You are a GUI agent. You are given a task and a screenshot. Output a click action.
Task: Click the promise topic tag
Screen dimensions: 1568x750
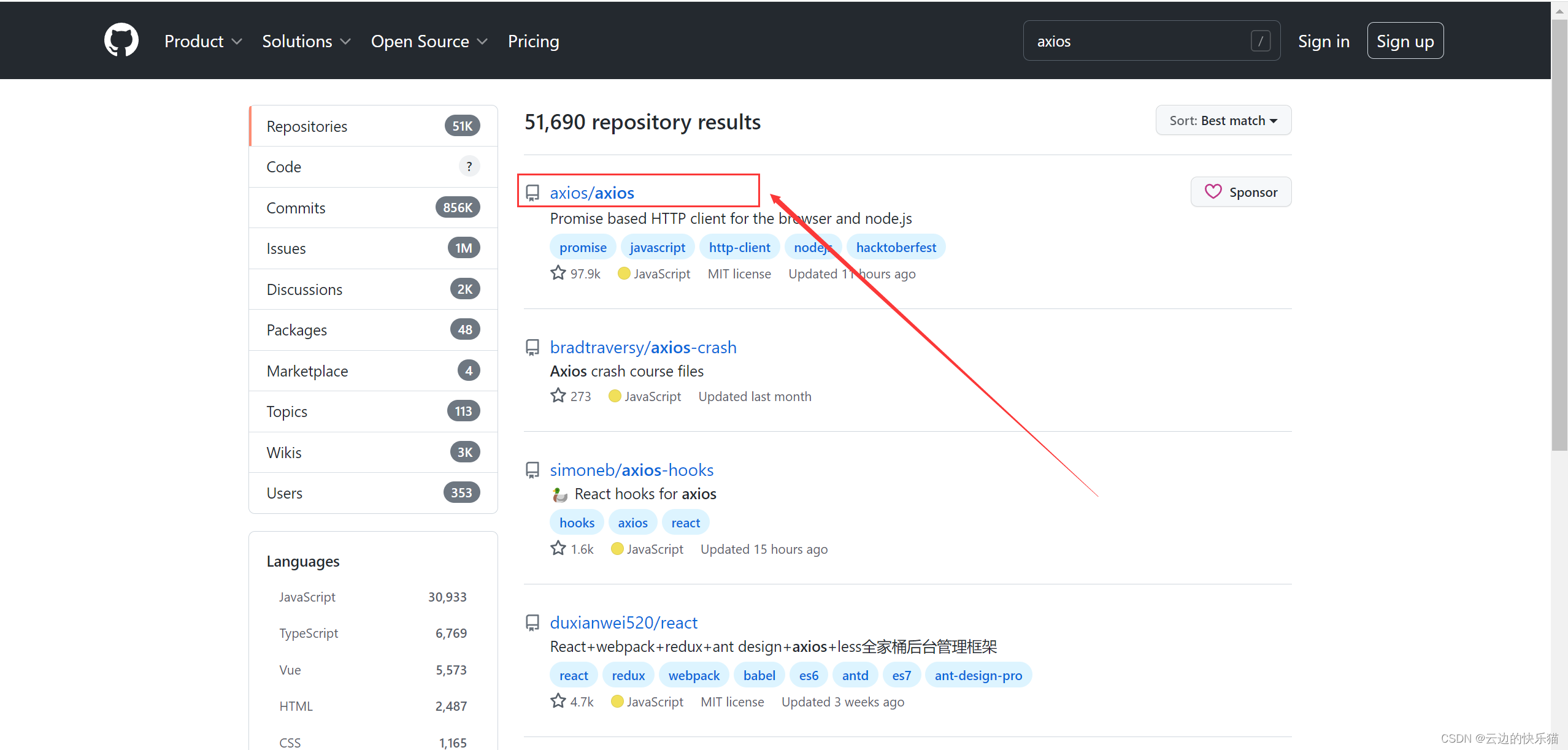point(583,247)
